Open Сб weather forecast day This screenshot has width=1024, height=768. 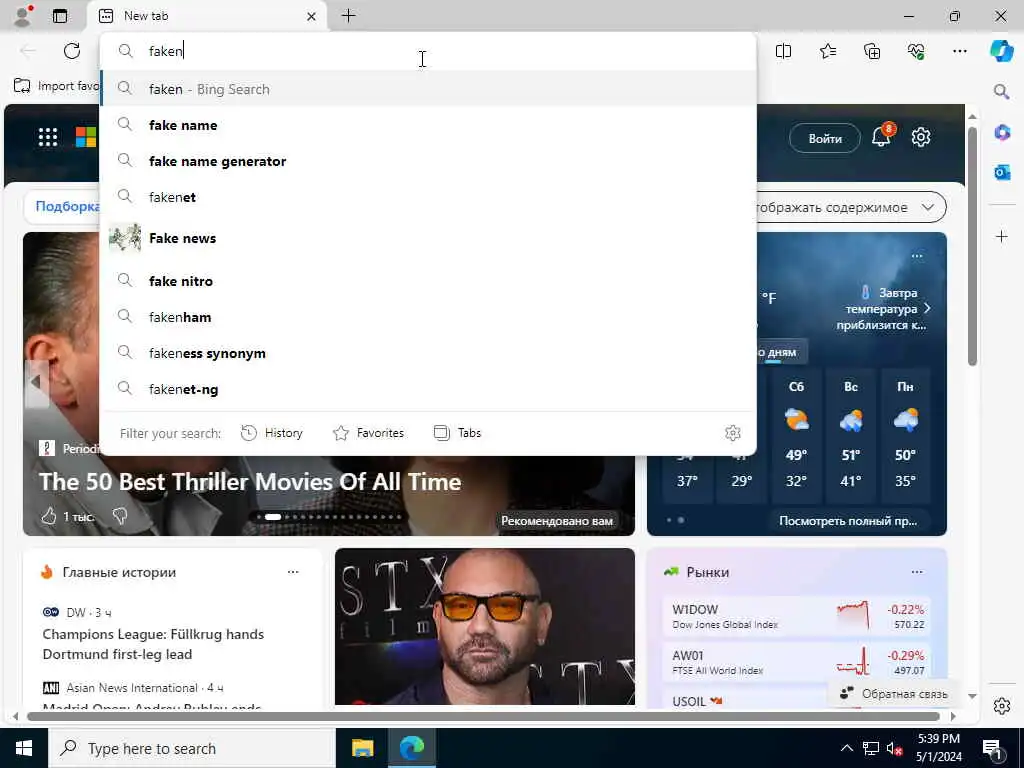coord(796,435)
